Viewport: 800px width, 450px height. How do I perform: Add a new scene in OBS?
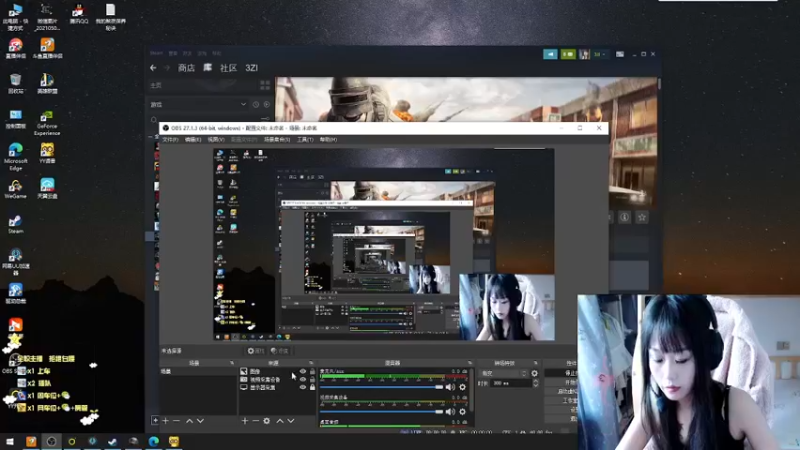tap(165, 421)
